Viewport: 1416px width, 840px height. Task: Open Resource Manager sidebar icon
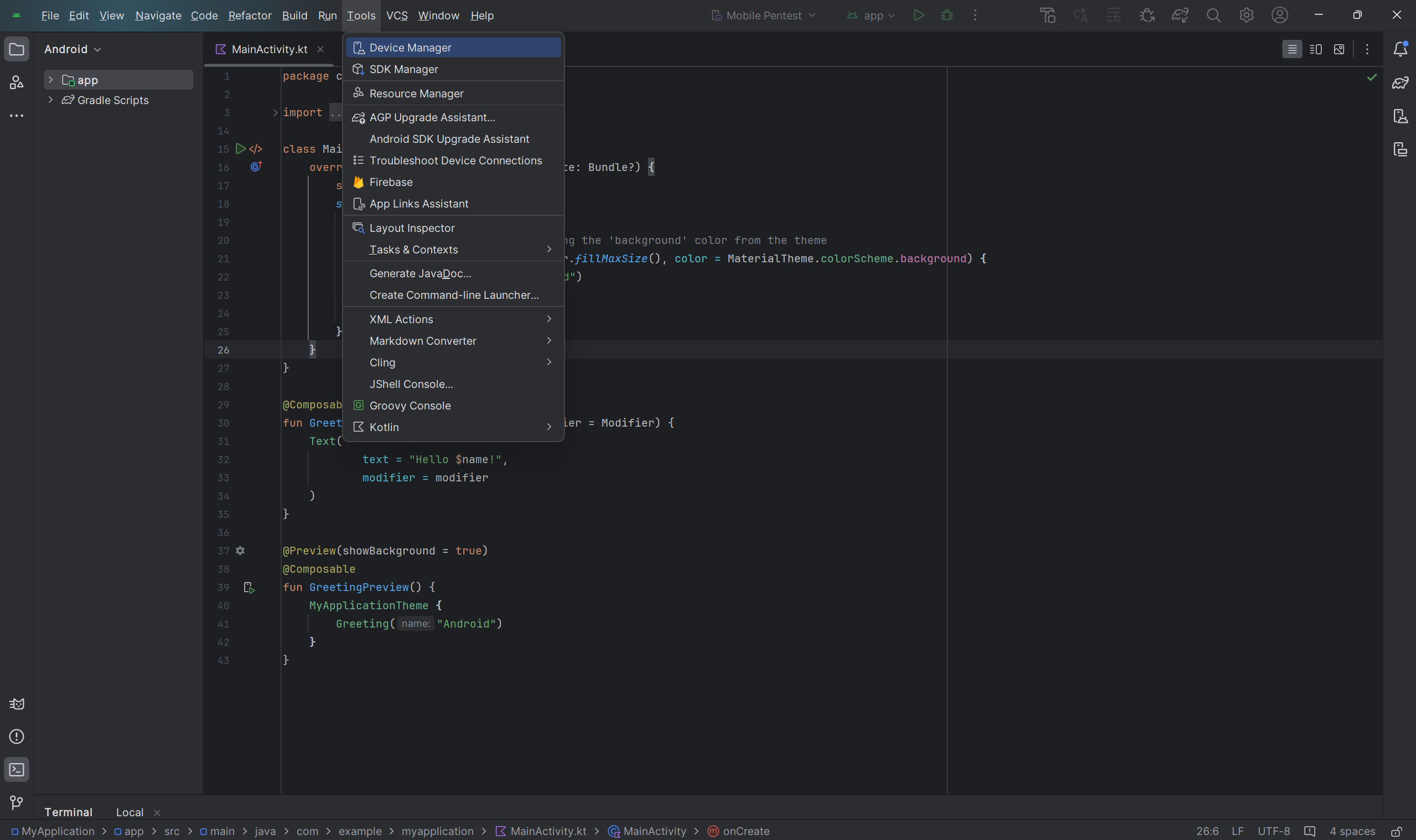tap(17, 82)
